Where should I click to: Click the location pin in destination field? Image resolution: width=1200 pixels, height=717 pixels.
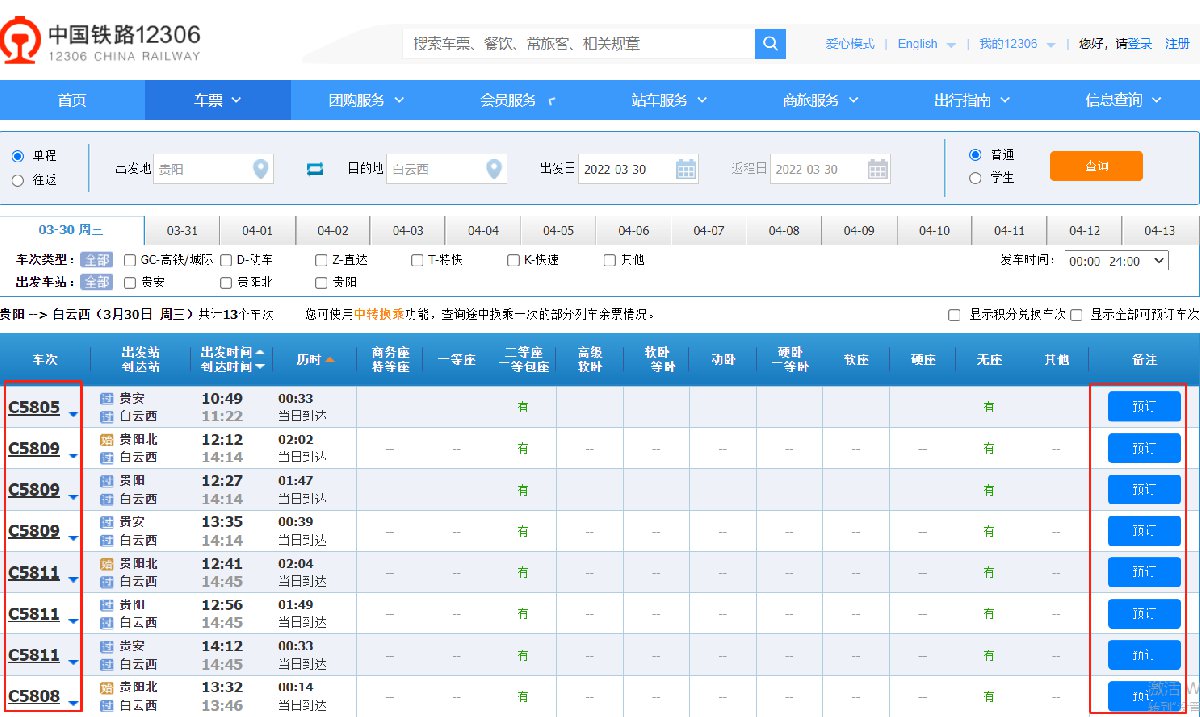tap(493, 169)
